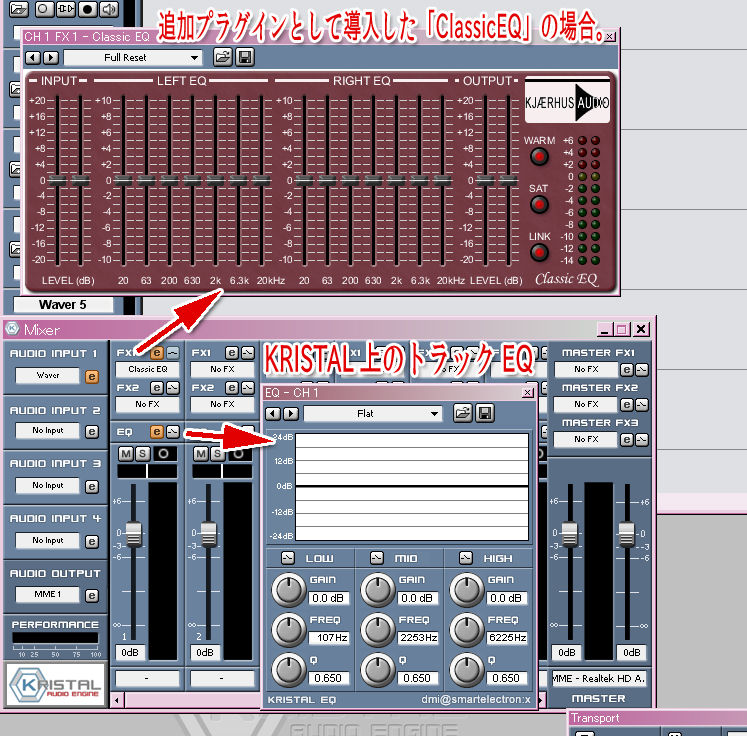The image size is (747, 736).
Task: Click the LOW band GAIN knob
Action: (x=288, y=590)
